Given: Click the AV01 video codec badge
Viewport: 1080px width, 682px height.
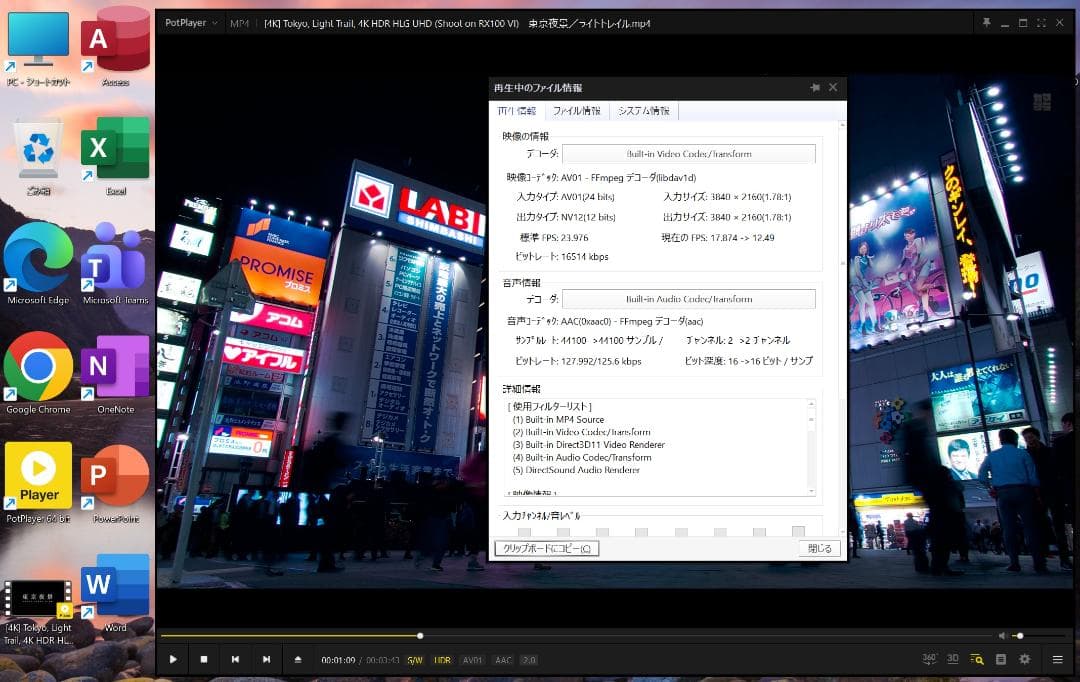Looking at the screenshot, I should click(472, 660).
